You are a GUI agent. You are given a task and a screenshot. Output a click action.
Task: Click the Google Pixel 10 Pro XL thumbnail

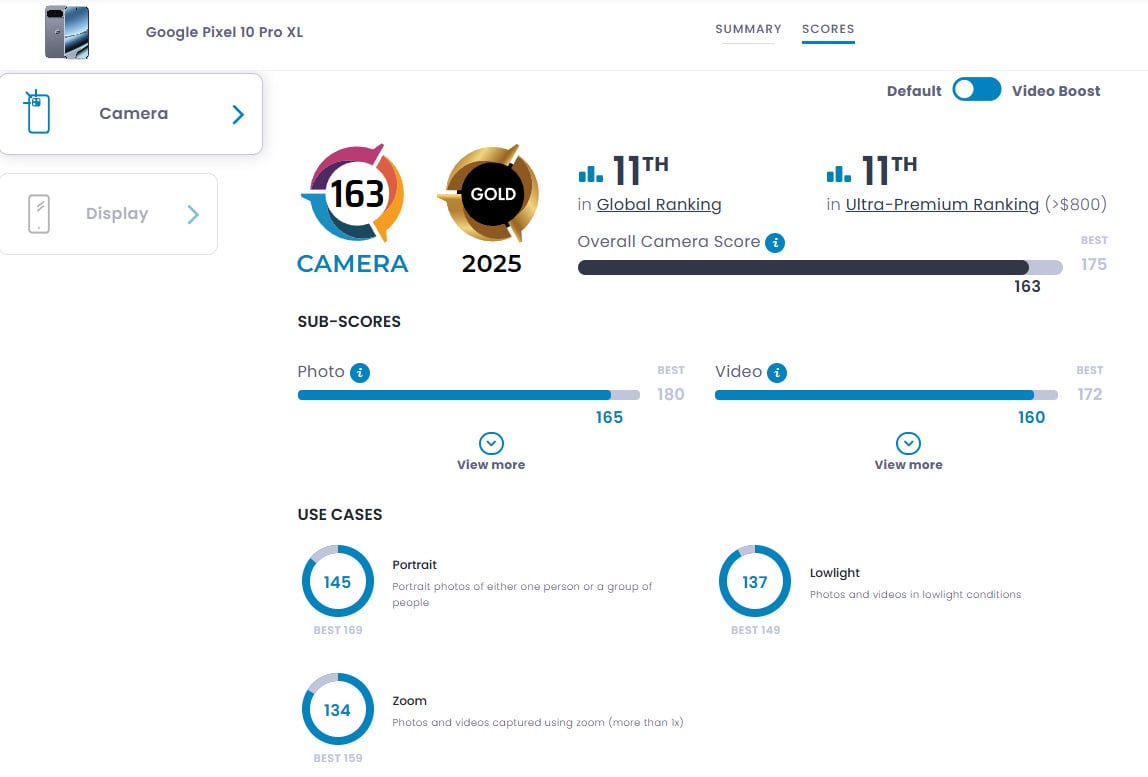(67, 32)
